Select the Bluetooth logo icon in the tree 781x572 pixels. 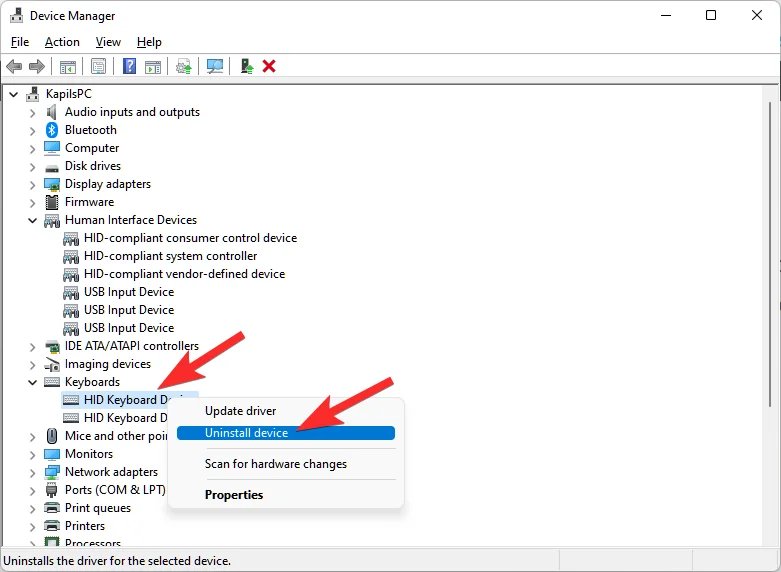pos(52,130)
